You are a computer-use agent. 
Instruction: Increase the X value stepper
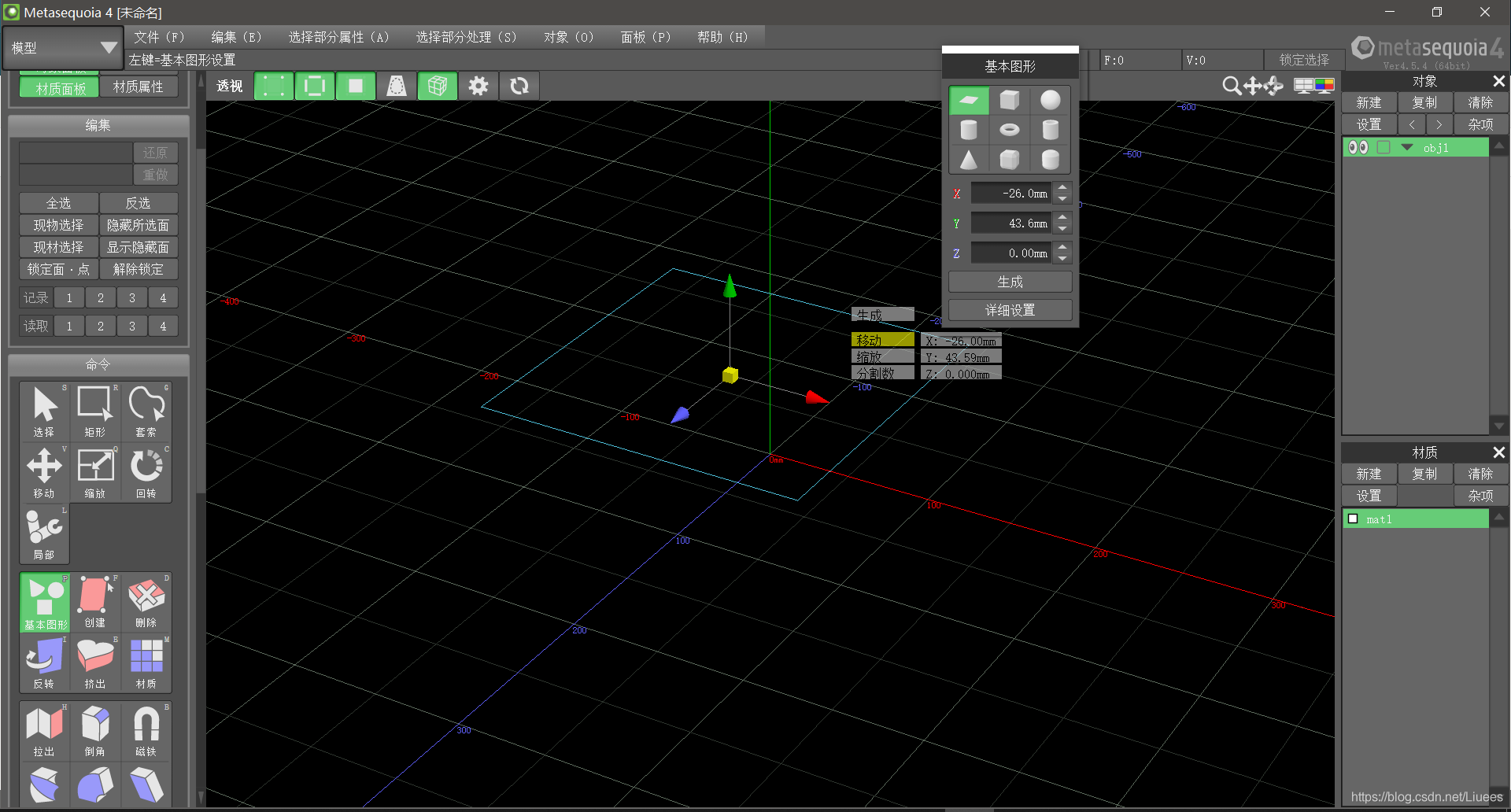(1062, 187)
